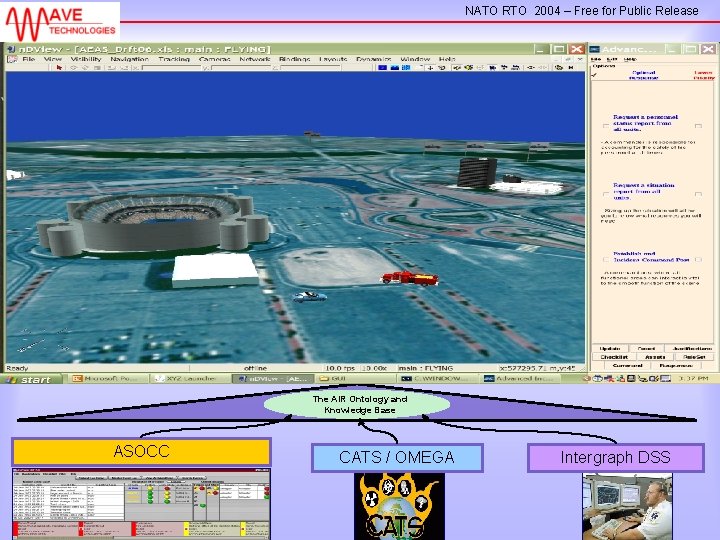The image size is (720, 540).
Task: Open Help menu in Advanced window
Action: [x=630, y=59]
